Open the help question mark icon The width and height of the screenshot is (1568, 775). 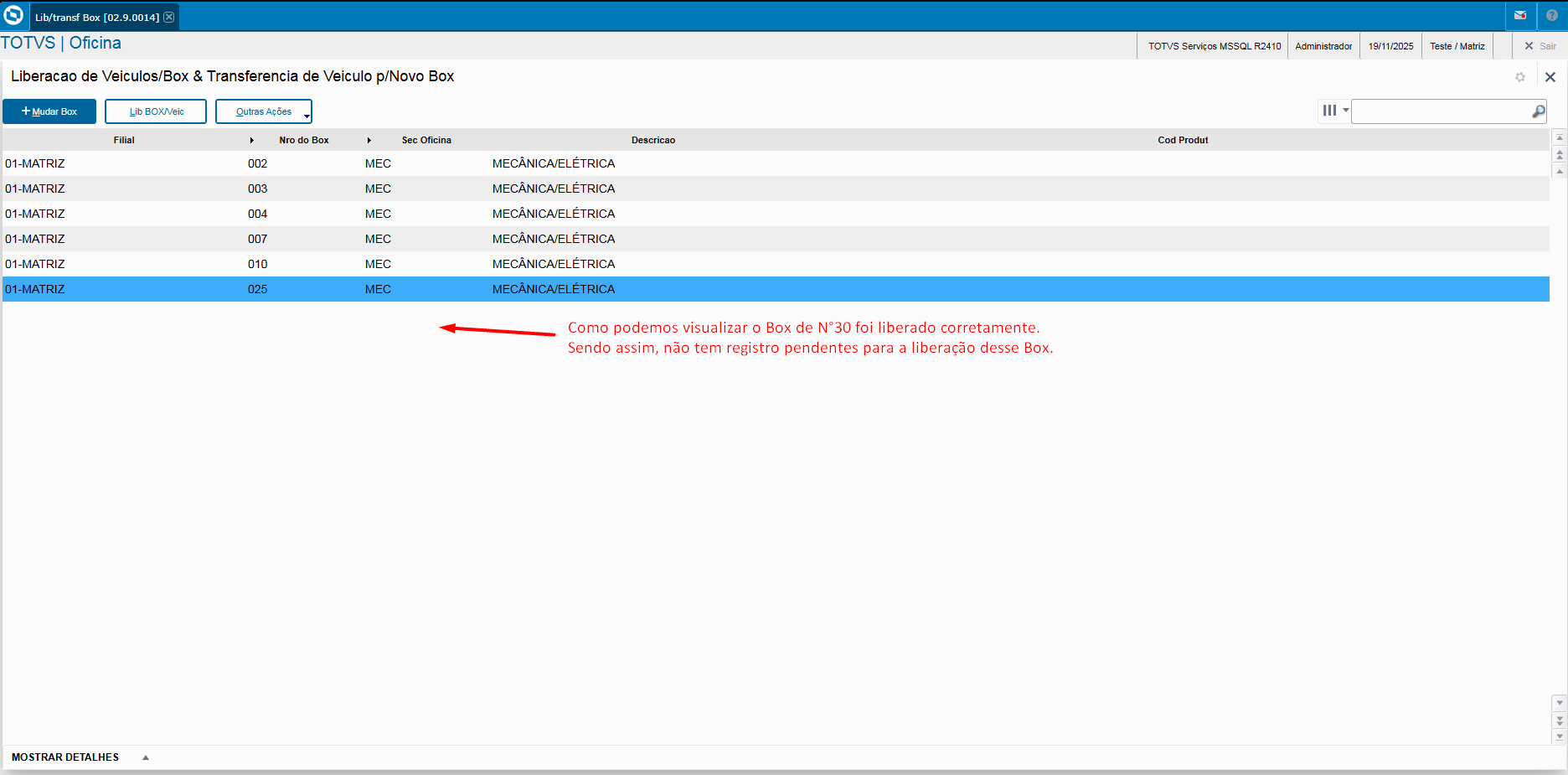tap(1552, 15)
